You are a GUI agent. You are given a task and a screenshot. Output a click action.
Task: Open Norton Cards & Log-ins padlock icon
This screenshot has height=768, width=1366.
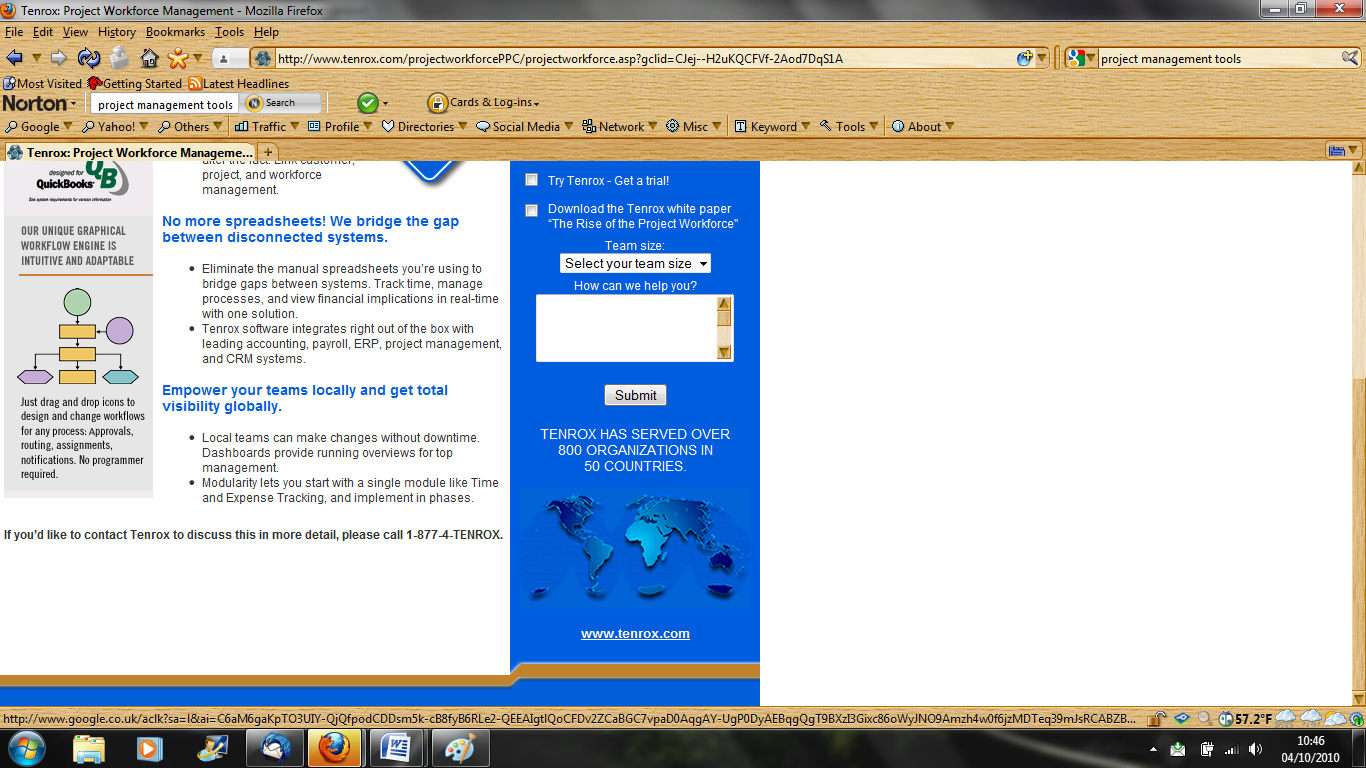point(437,103)
